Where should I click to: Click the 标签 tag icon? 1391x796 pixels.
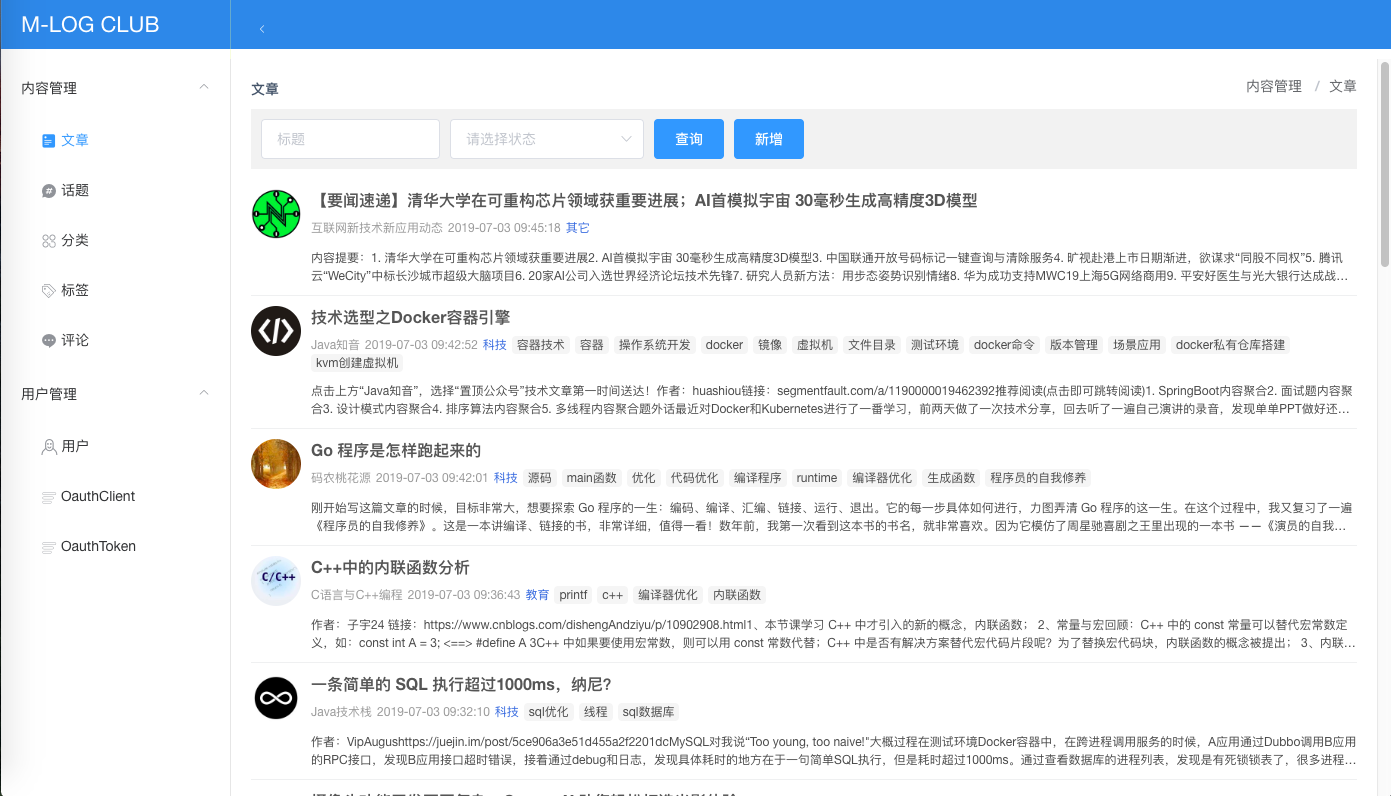[46, 289]
